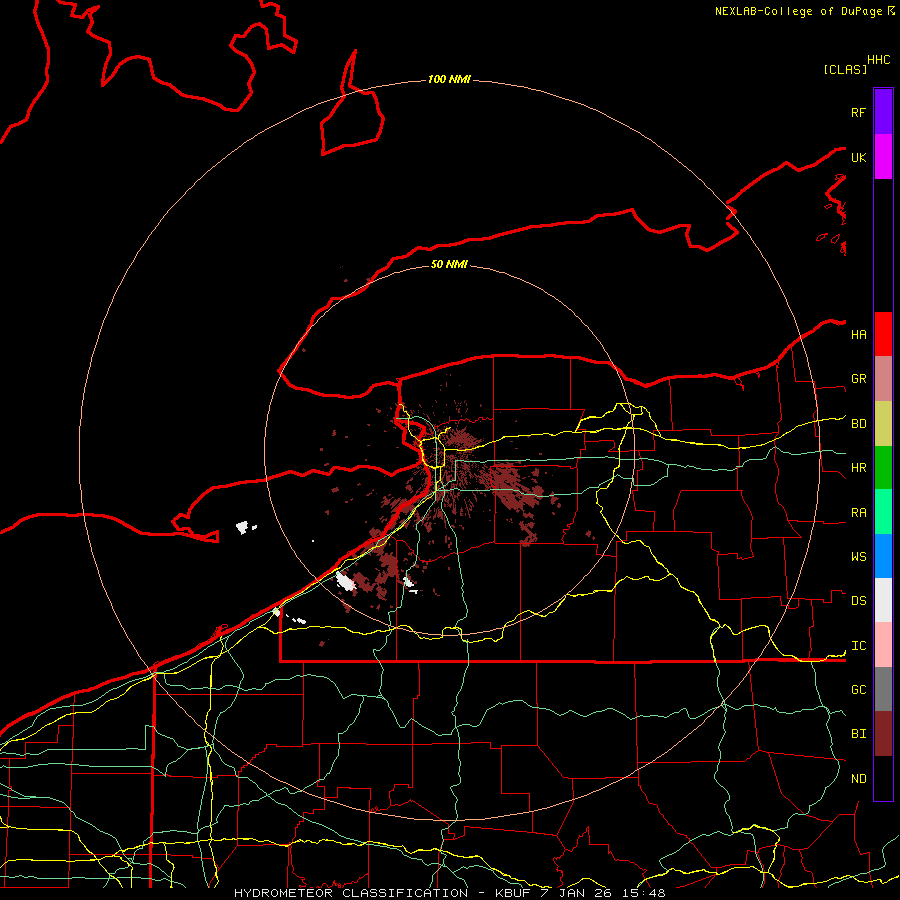Viewport: 900px width, 900px height.
Task: Click the 50 NMI range ring label
Action: (x=449, y=264)
